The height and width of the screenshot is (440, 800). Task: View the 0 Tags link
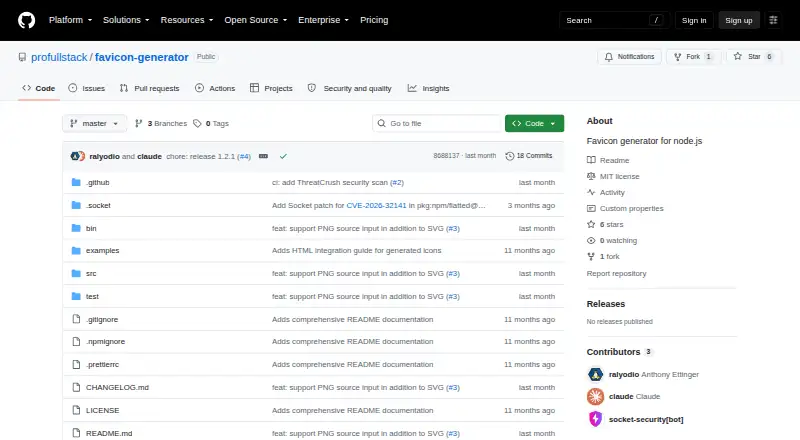point(211,124)
